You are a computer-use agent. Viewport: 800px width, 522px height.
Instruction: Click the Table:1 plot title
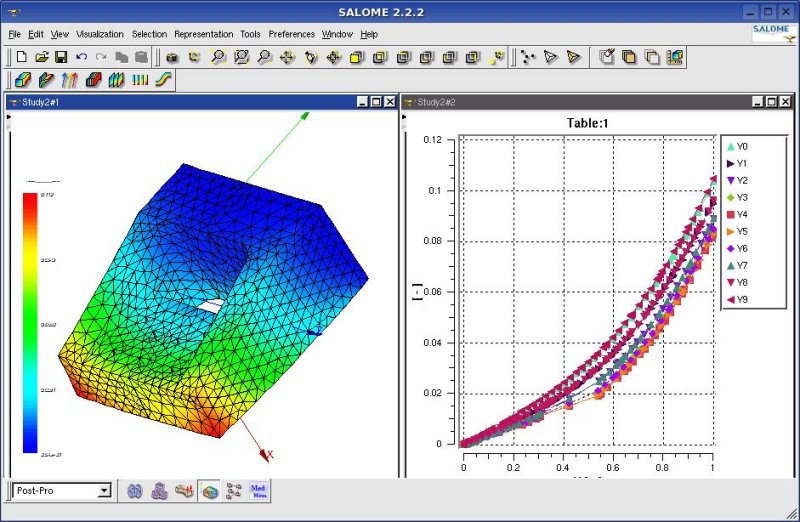tap(587, 123)
